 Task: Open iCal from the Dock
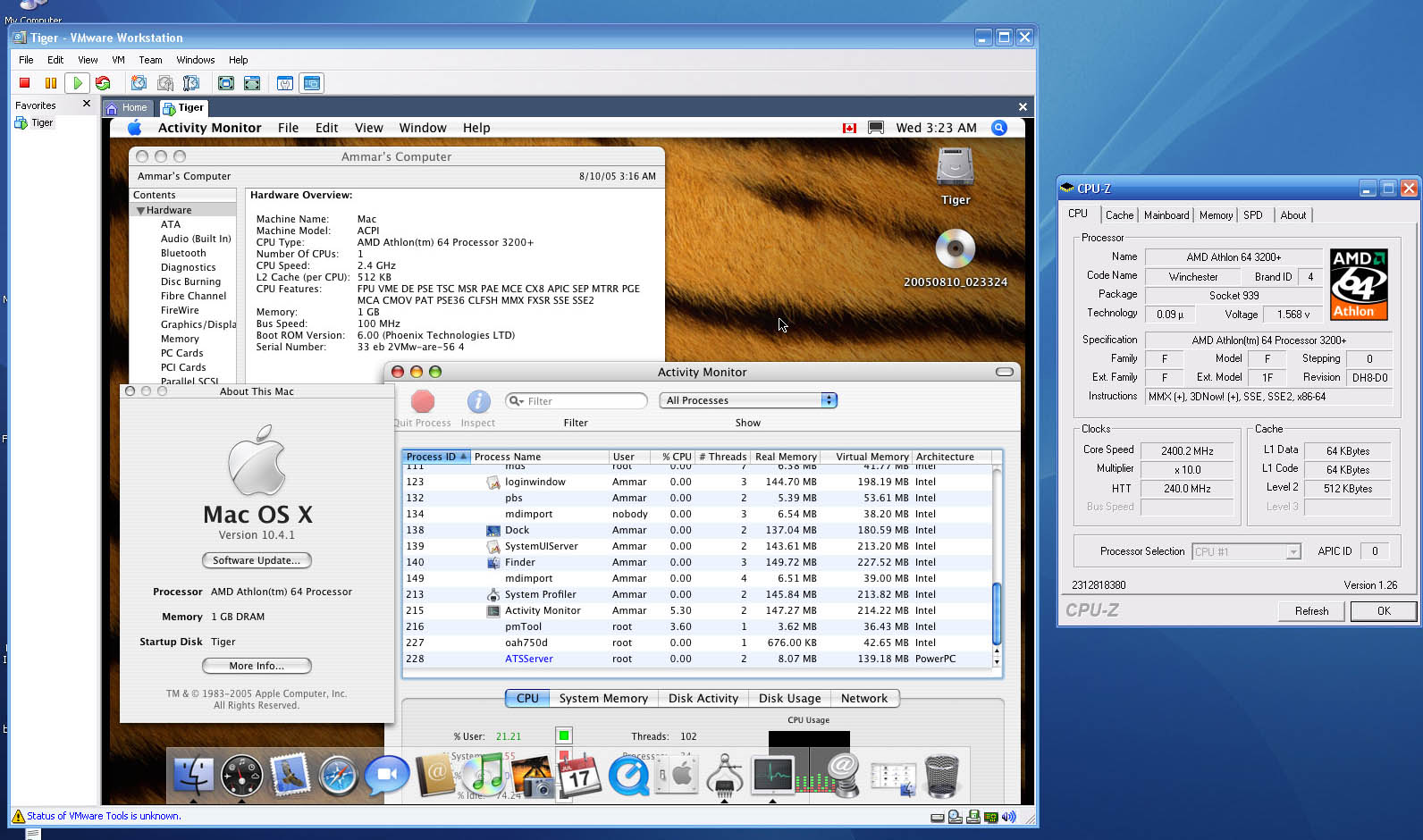[x=579, y=776]
